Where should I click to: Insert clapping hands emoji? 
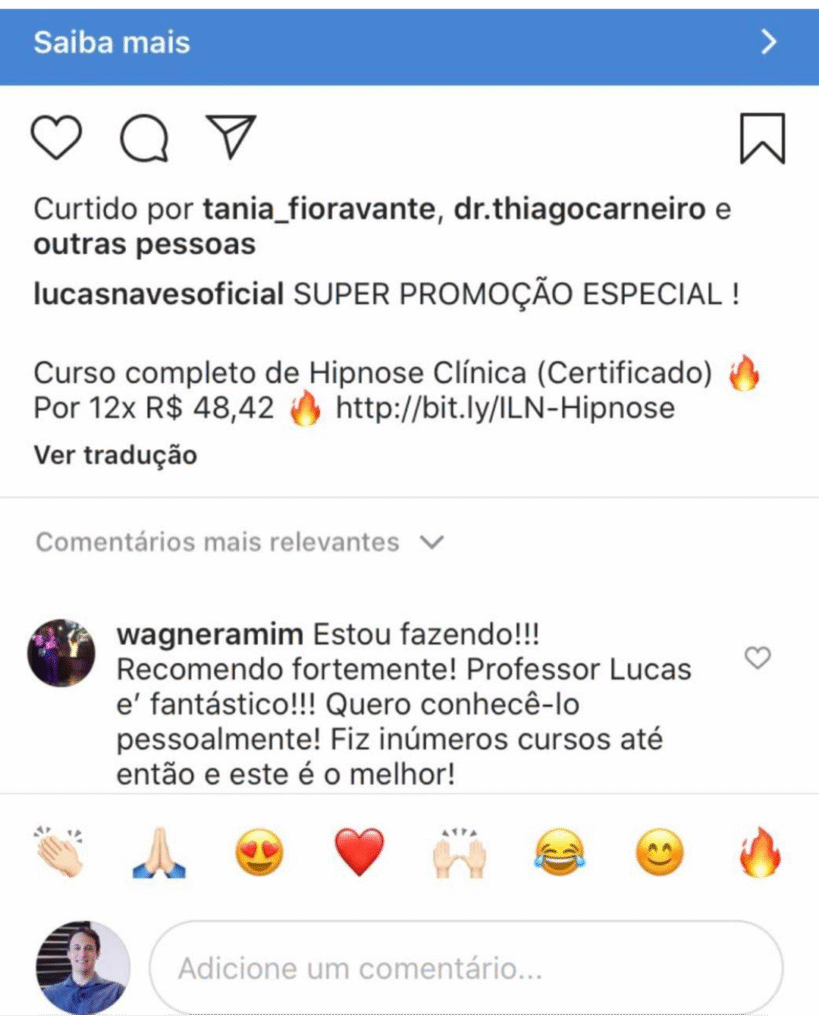(59, 852)
